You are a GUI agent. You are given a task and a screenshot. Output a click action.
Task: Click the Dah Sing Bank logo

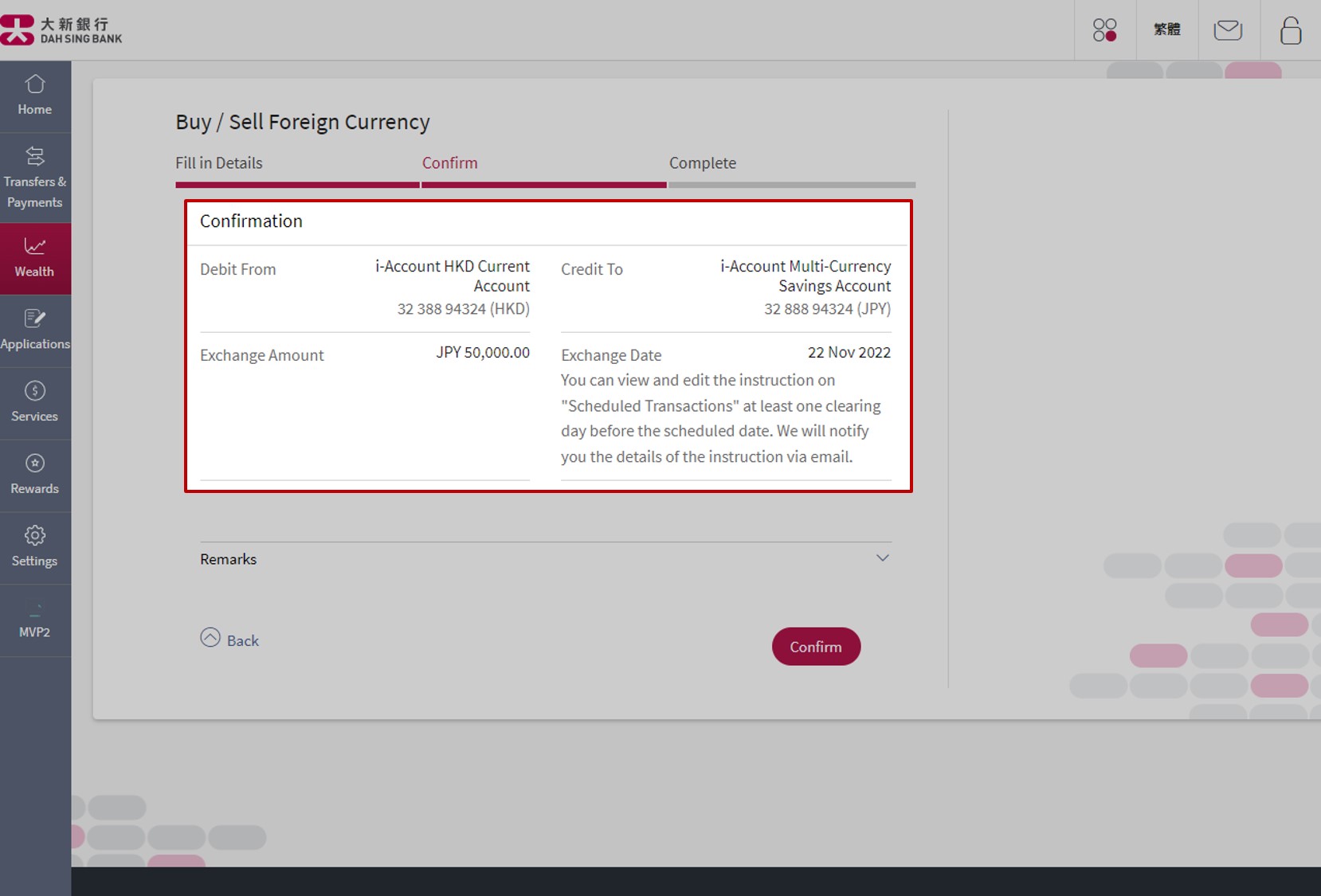[61, 30]
